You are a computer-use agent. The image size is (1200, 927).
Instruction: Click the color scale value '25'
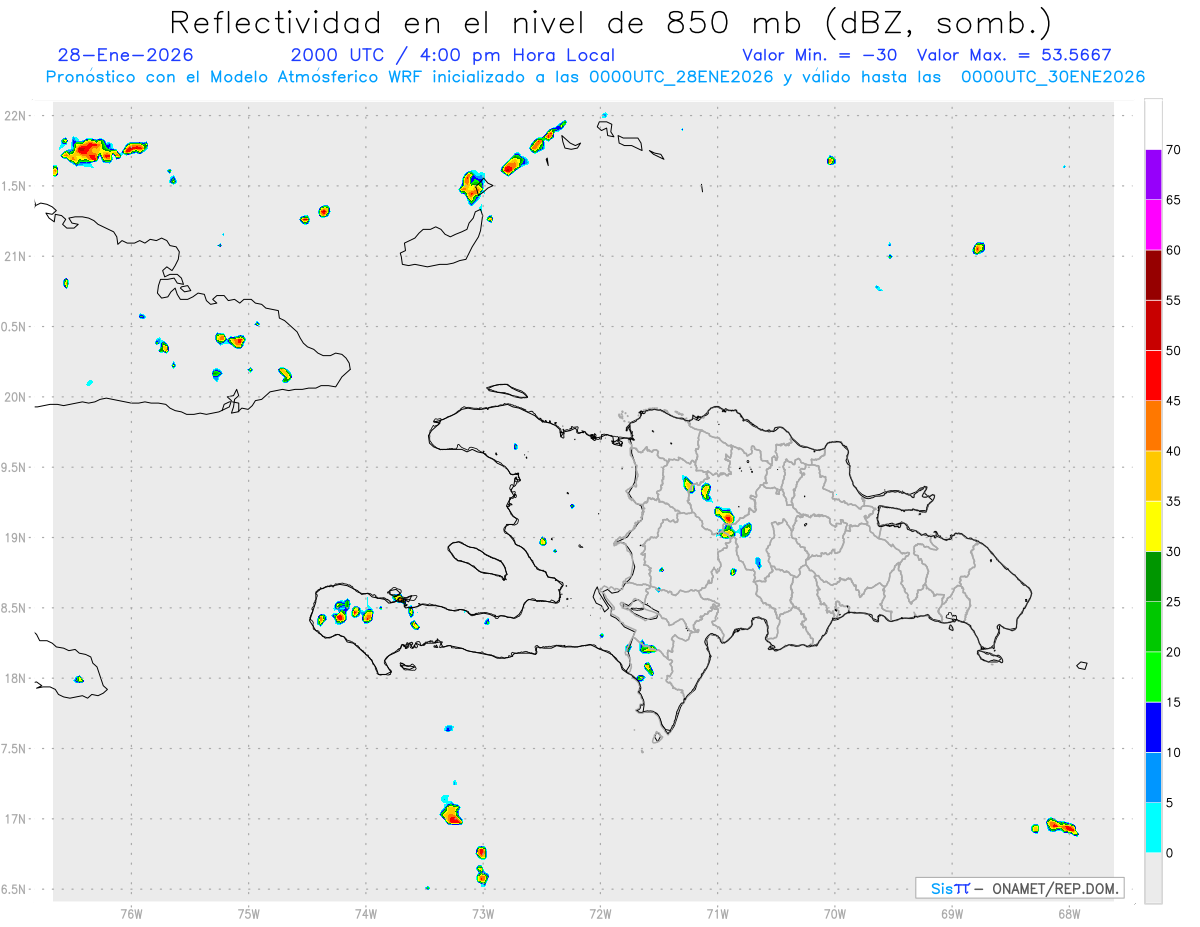[x=1174, y=602]
